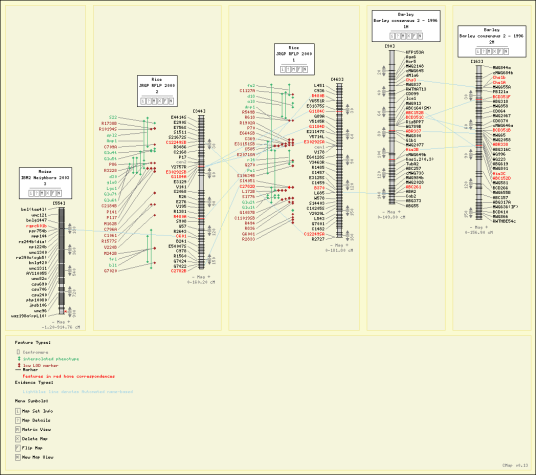Click the Barley consensus 2 - 1996 2H title
The width and height of the screenshot is (536, 475).
(492, 36)
